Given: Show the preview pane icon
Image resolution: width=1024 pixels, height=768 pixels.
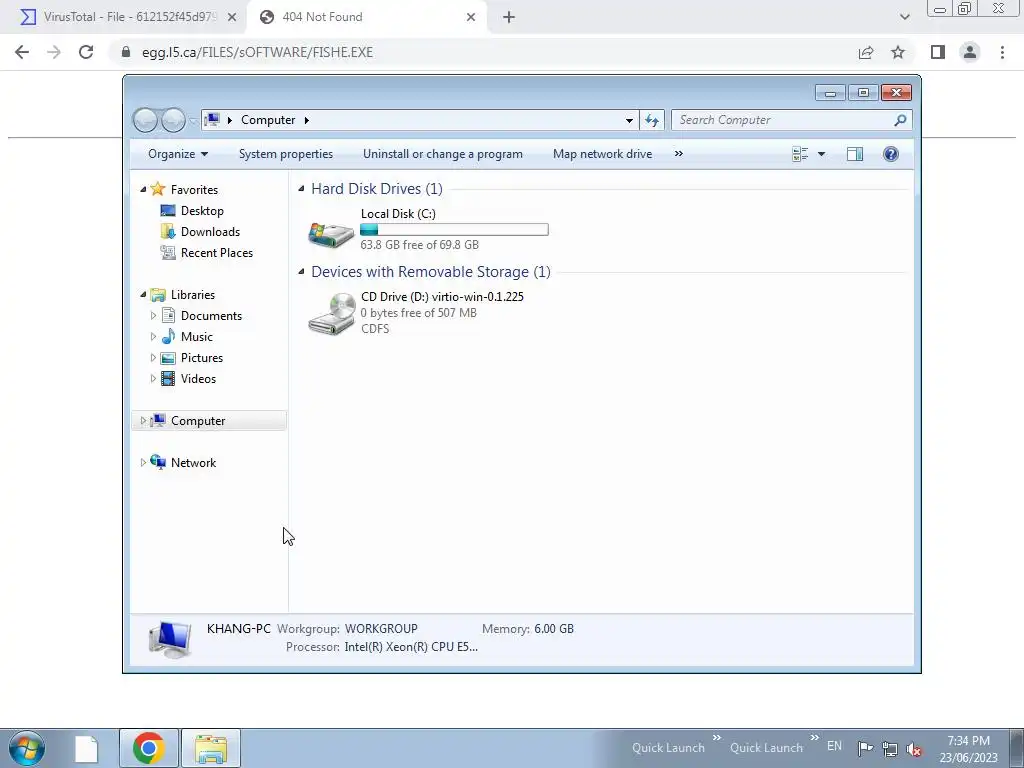Looking at the screenshot, I should coord(854,154).
